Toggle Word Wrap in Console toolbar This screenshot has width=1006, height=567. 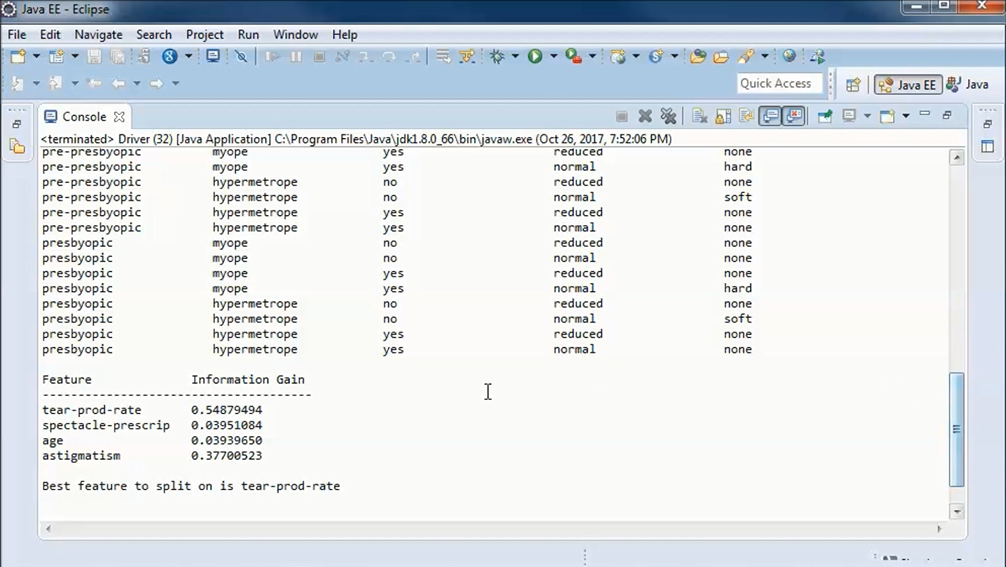[746, 116]
